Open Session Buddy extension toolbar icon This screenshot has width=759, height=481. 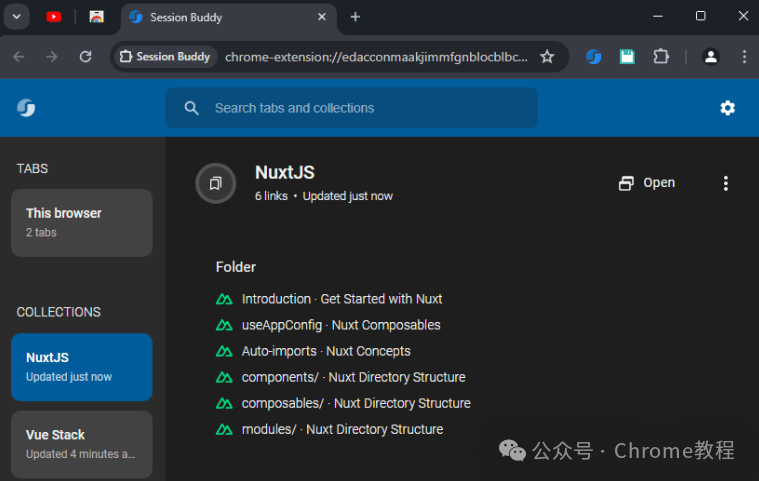[593, 57]
